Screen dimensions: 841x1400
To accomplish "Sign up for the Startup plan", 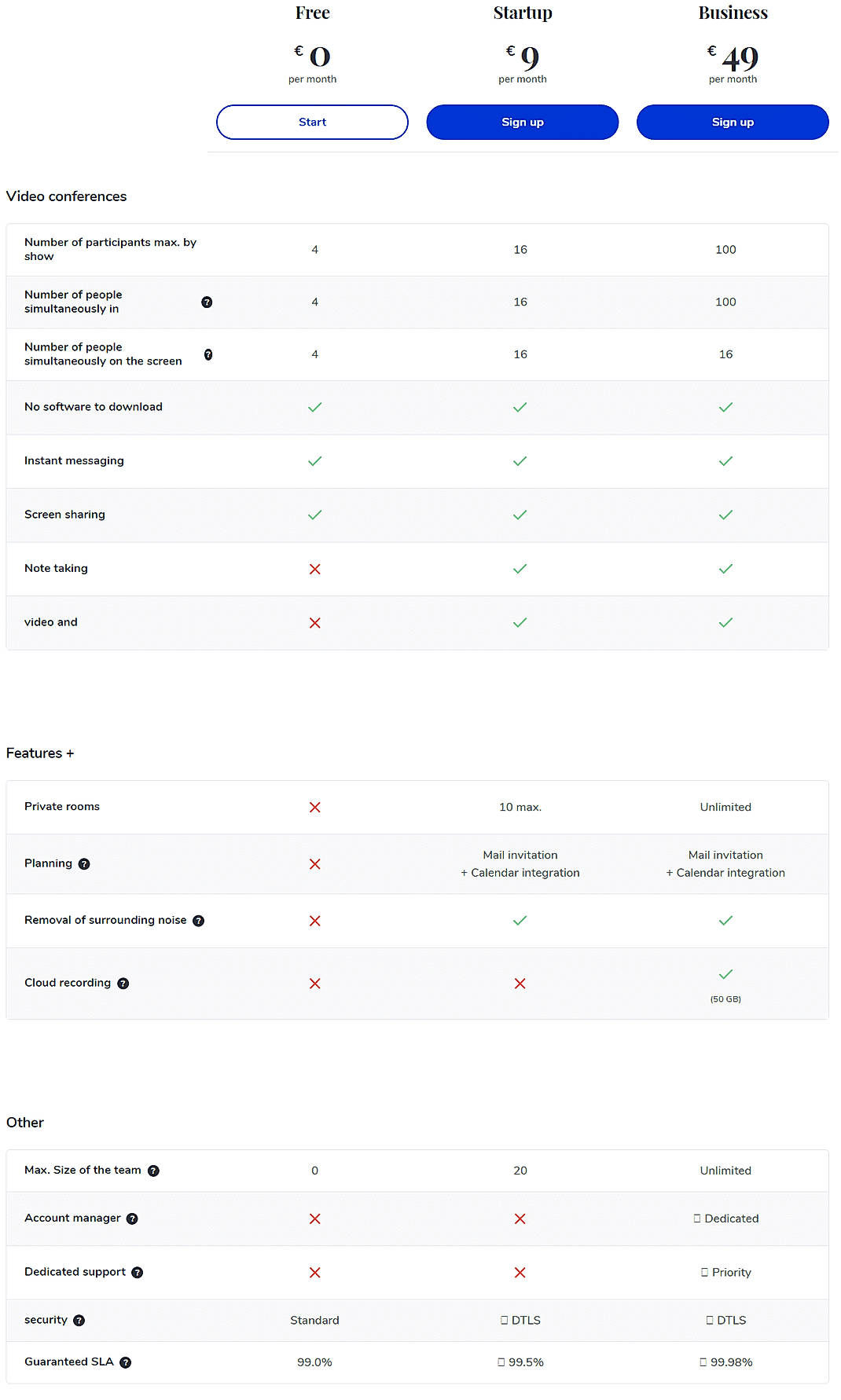I will click(x=522, y=122).
